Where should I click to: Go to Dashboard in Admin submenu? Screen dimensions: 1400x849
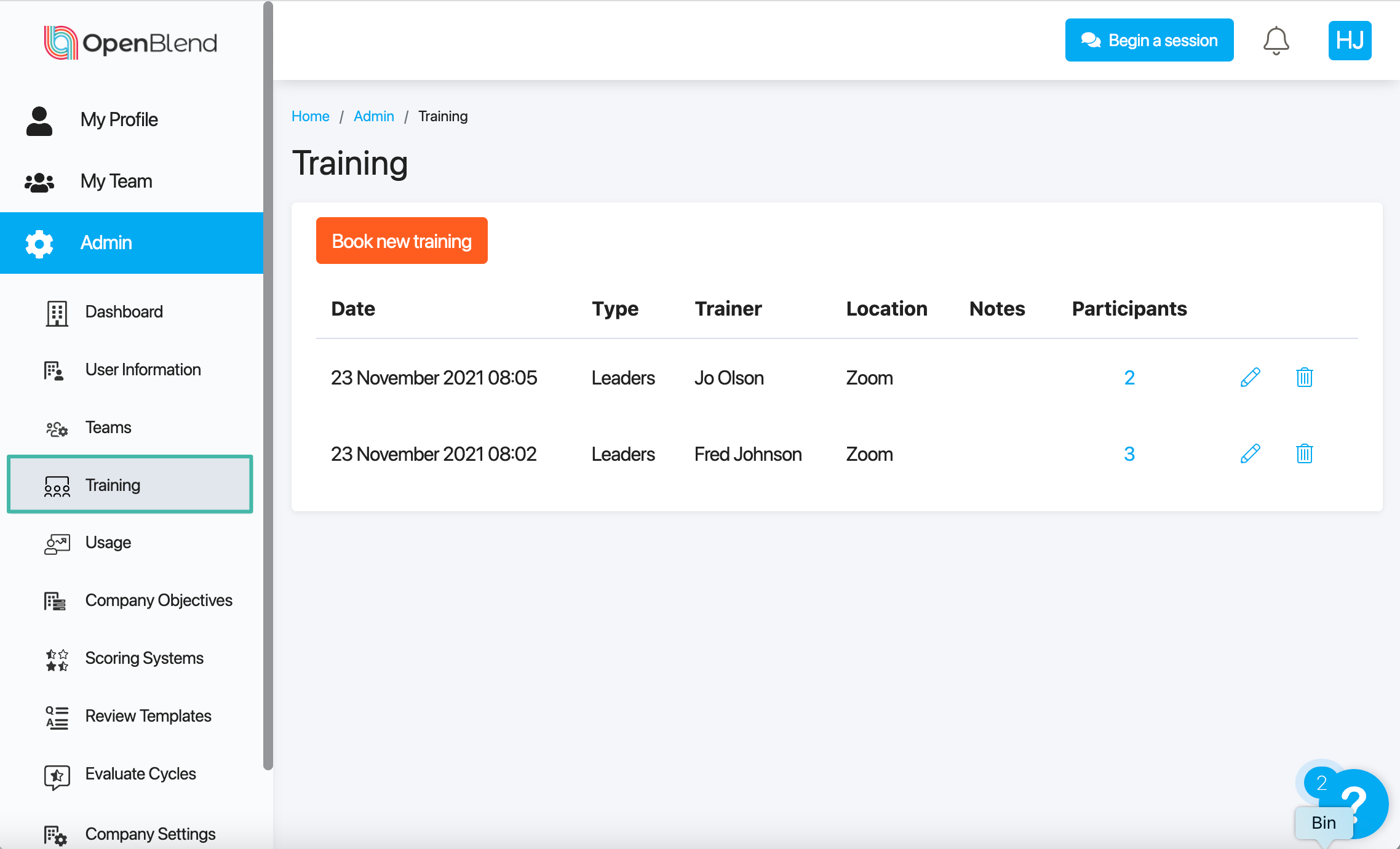124,312
